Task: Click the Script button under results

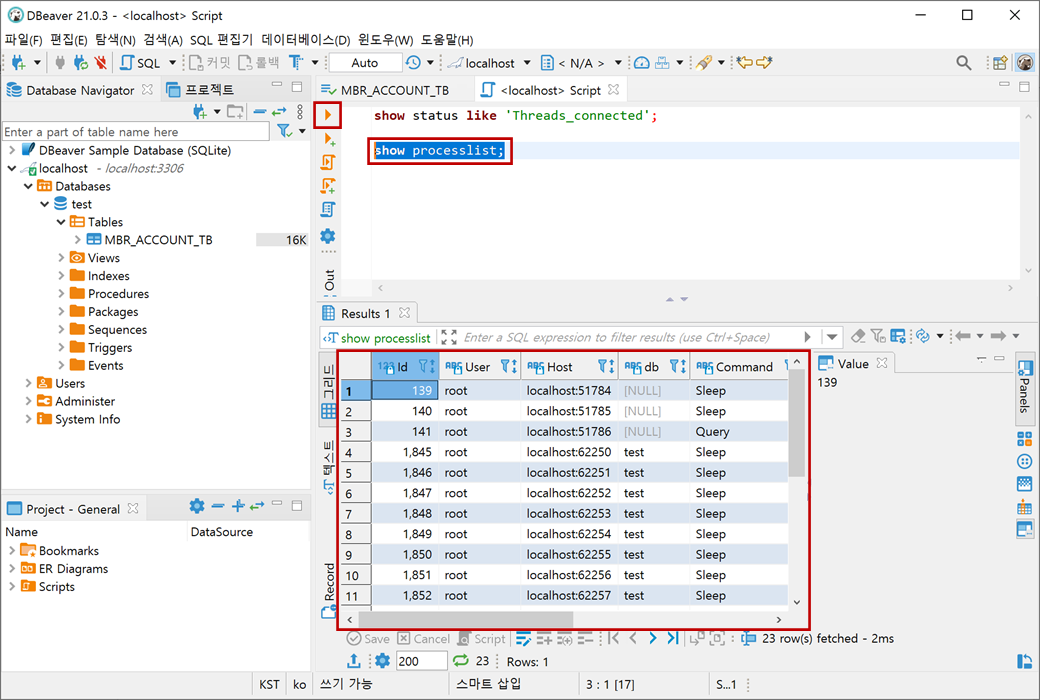Action: pos(482,638)
